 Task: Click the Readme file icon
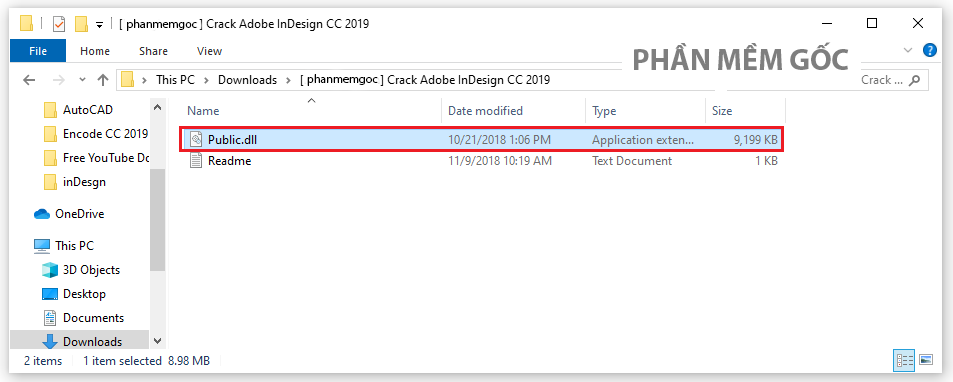tap(196, 161)
